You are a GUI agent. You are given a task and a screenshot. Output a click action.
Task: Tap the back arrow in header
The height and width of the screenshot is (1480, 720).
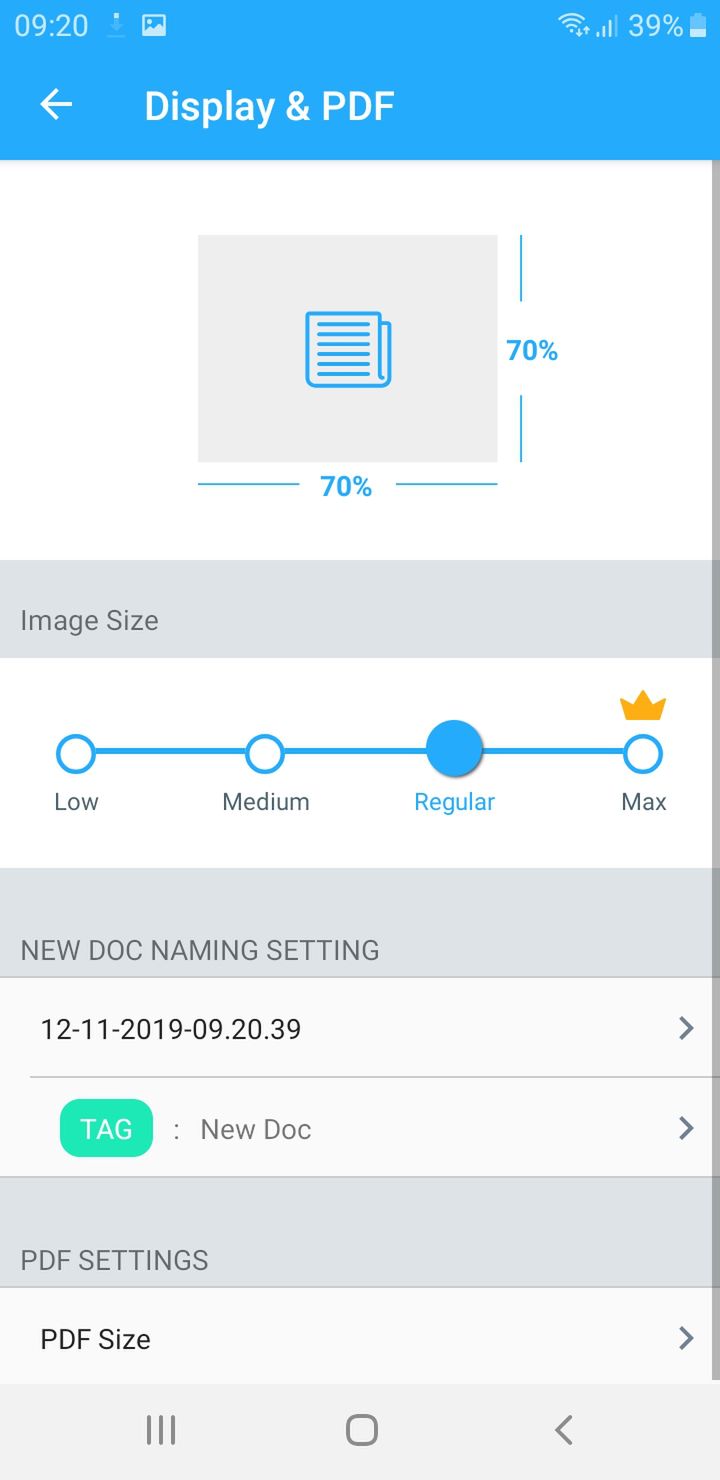pos(56,105)
